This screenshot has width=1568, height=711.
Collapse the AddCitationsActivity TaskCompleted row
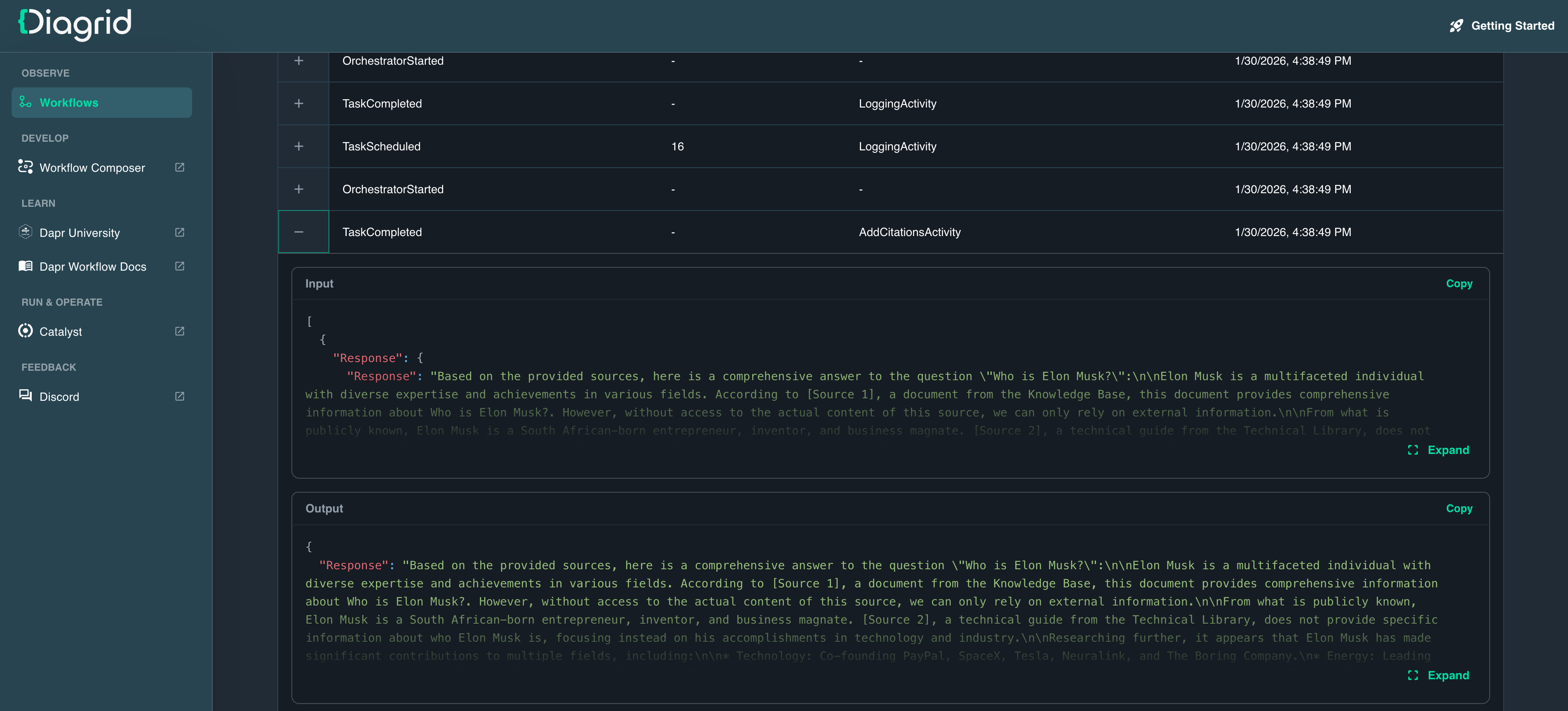(299, 232)
